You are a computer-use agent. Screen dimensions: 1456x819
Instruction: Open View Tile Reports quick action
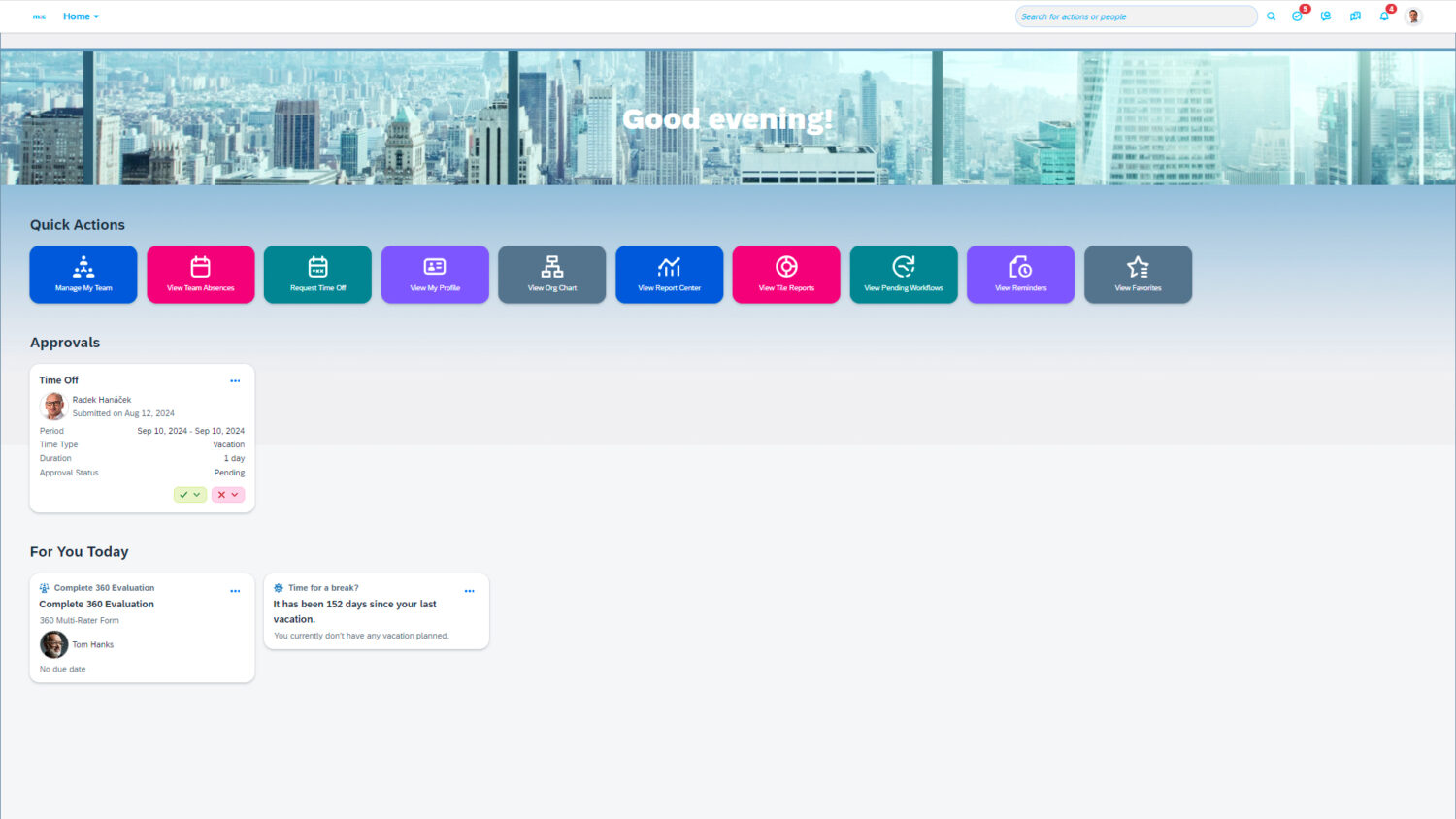click(786, 274)
